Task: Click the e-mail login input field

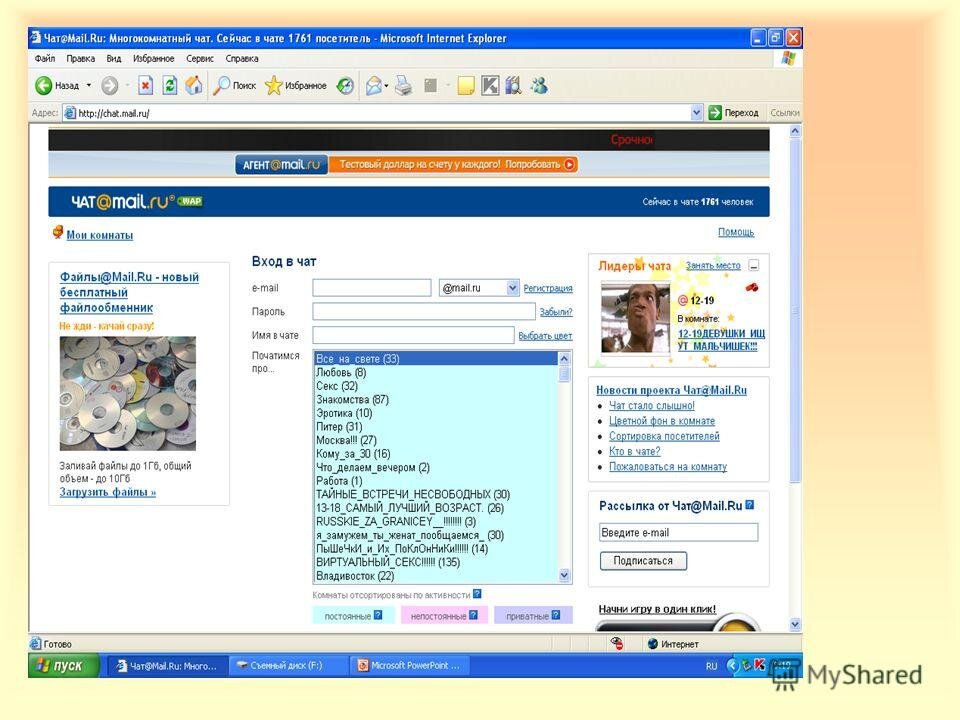Action: 372,287
